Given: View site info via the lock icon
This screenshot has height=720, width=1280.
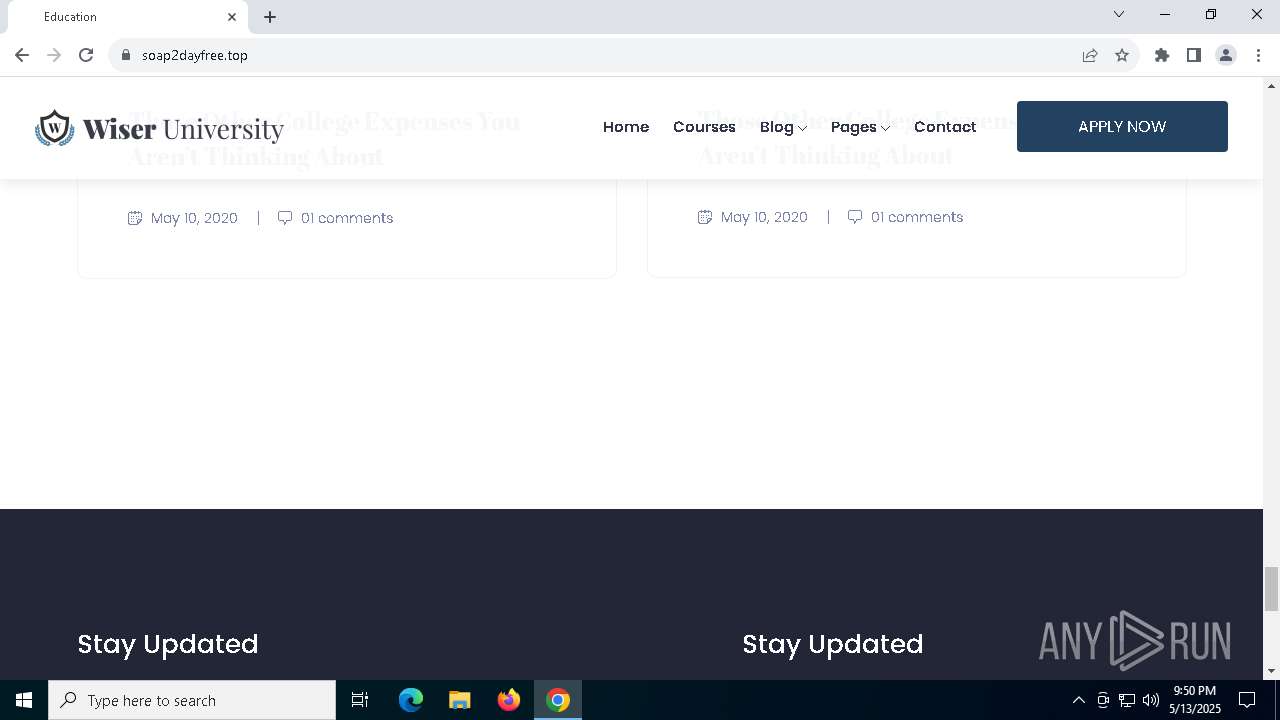Looking at the screenshot, I should pyautogui.click(x=126, y=55).
